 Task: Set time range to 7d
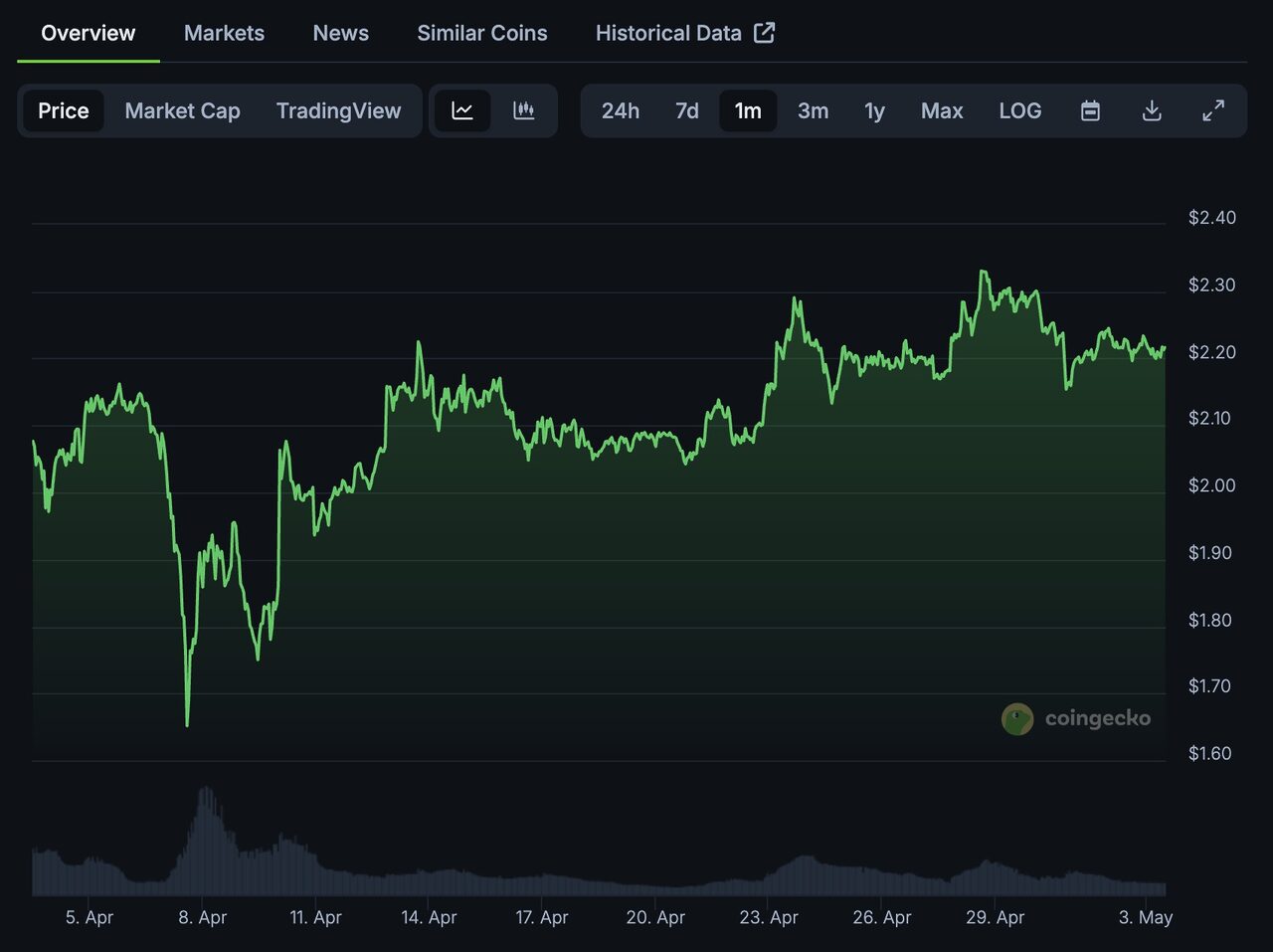coord(686,110)
